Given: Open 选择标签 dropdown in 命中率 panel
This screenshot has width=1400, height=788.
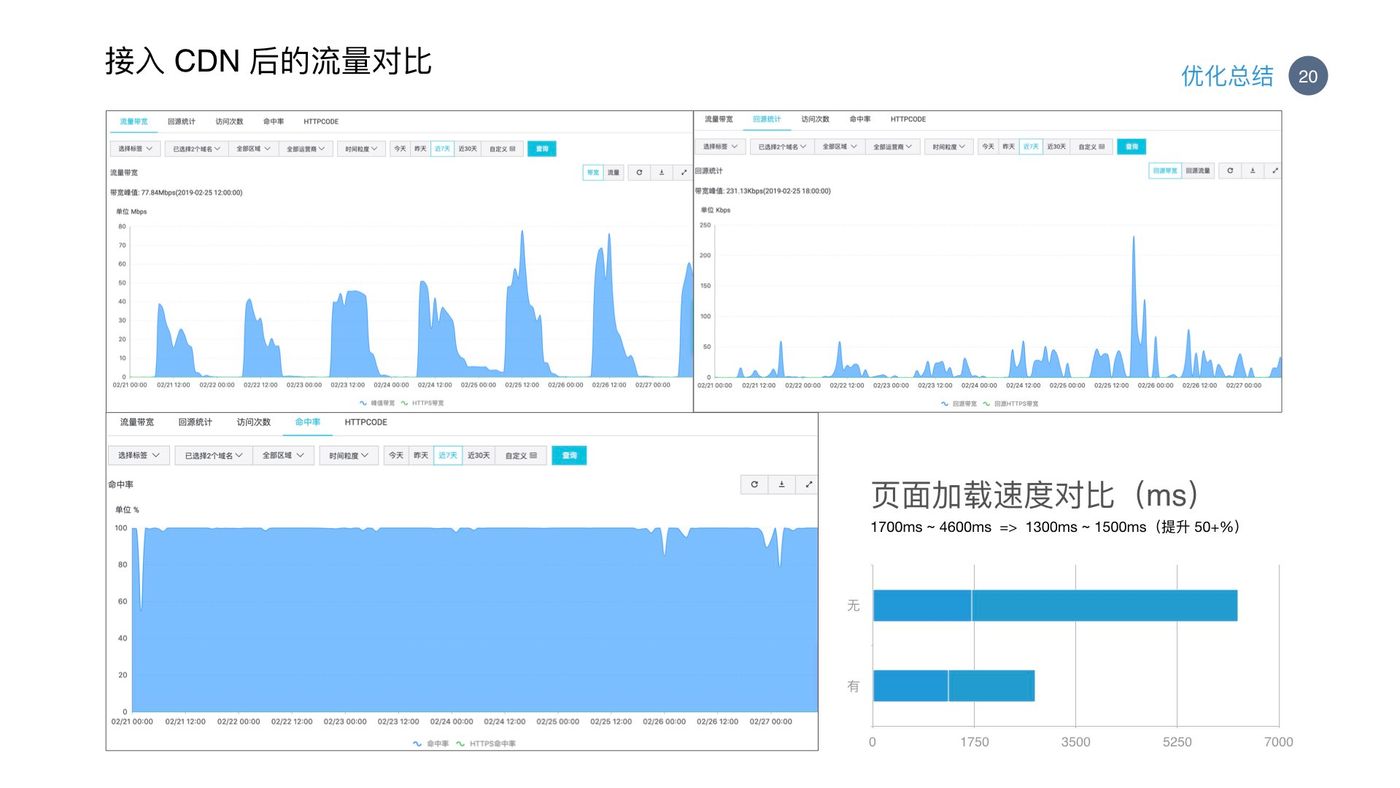Looking at the screenshot, I should (138, 455).
